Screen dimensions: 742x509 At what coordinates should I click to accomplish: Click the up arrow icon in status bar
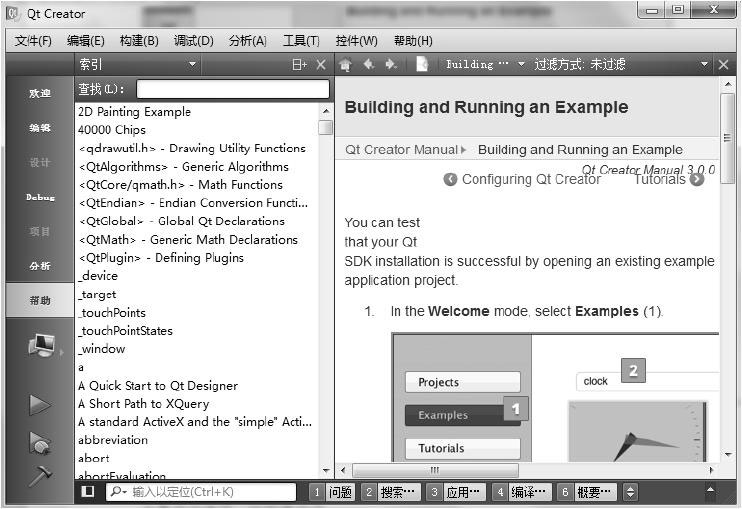click(x=710, y=490)
